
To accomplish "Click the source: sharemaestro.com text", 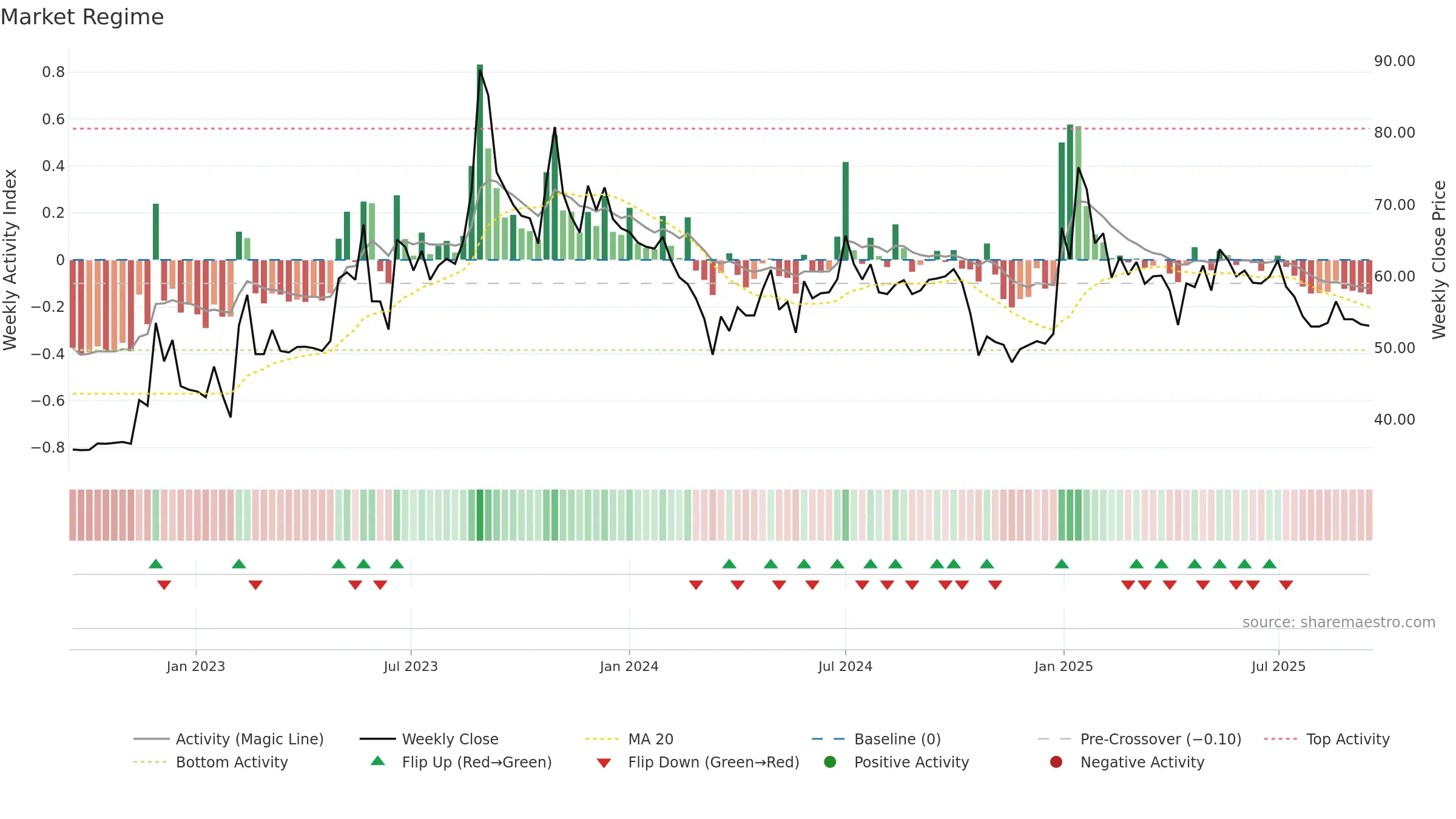I will click(1339, 622).
